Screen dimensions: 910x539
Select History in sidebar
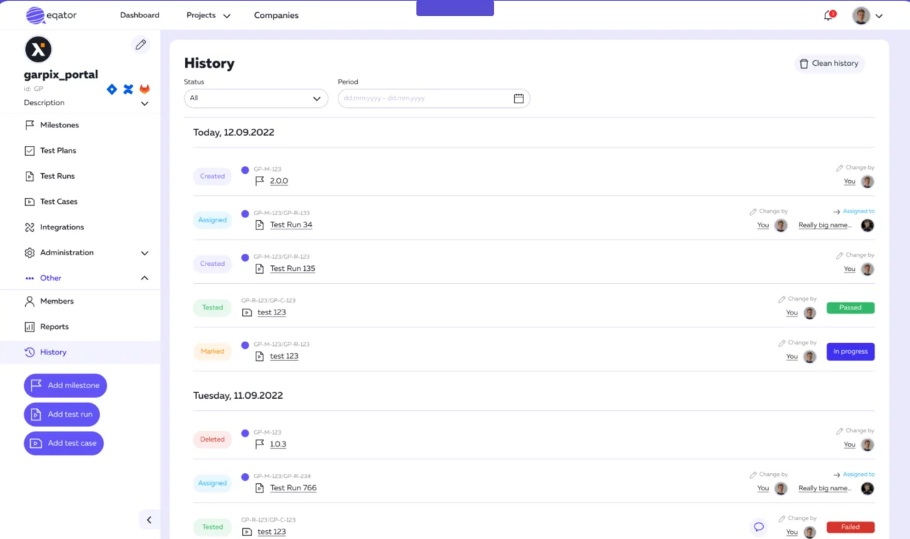[x=80, y=352]
